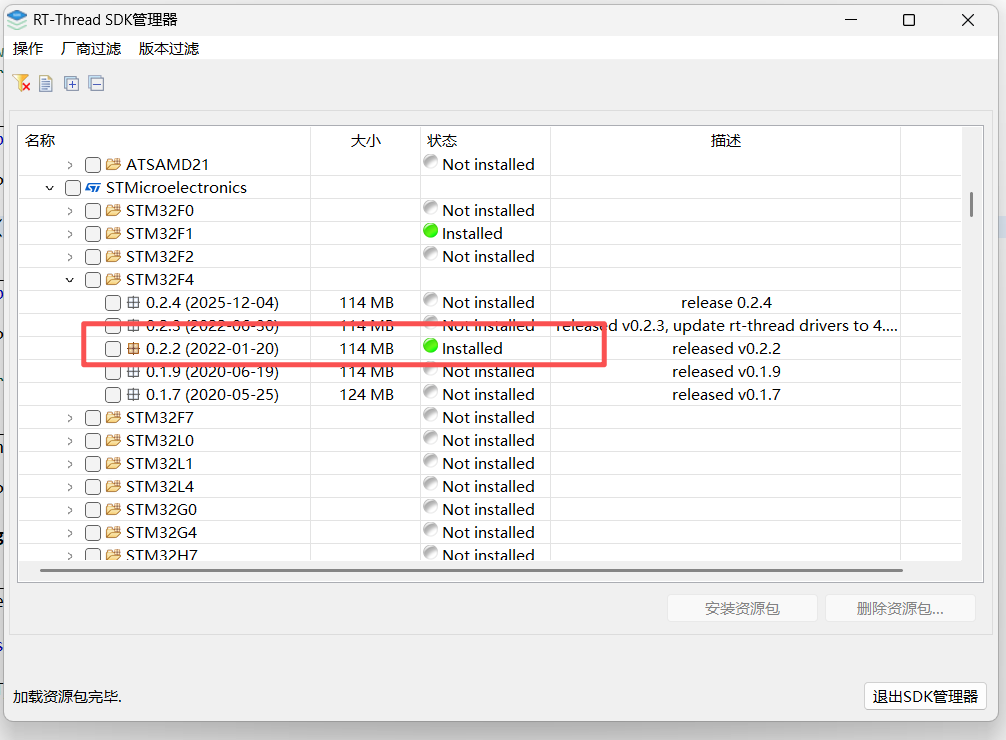Click the STM32F2 folder icon

[114, 257]
